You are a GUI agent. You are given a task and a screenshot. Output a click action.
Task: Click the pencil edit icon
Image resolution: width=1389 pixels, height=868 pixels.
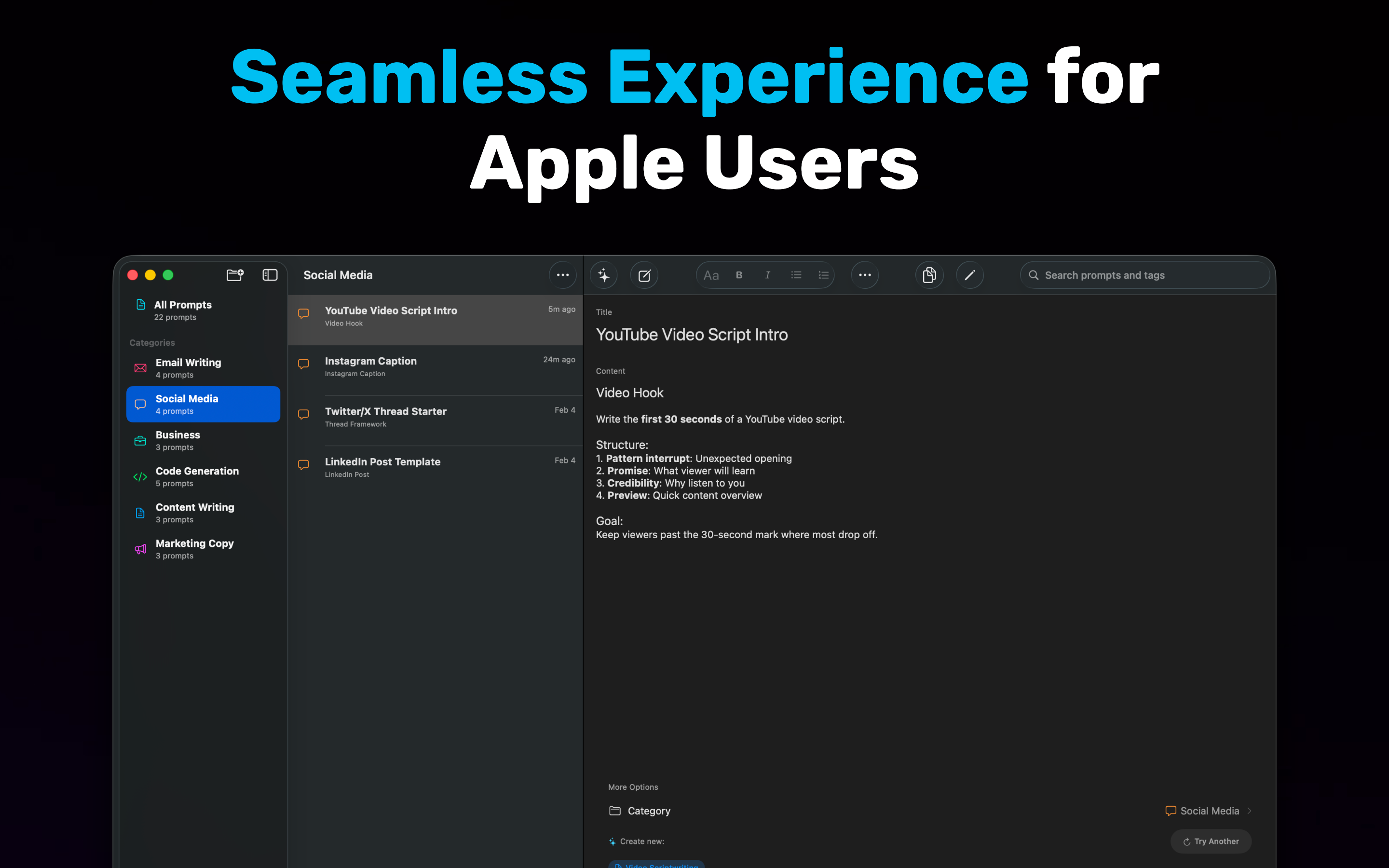(x=970, y=275)
